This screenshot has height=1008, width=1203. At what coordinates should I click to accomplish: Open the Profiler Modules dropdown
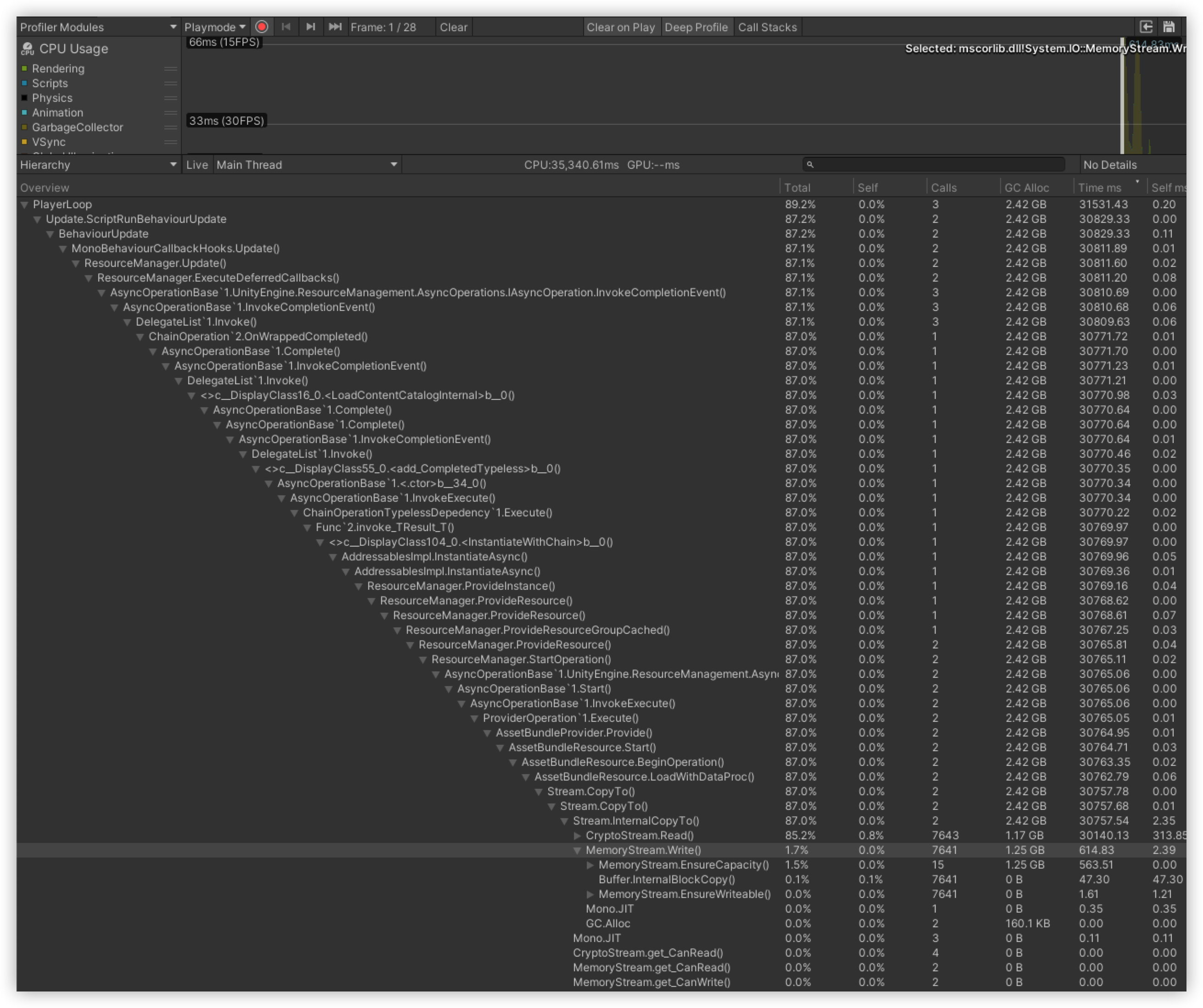click(x=98, y=27)
